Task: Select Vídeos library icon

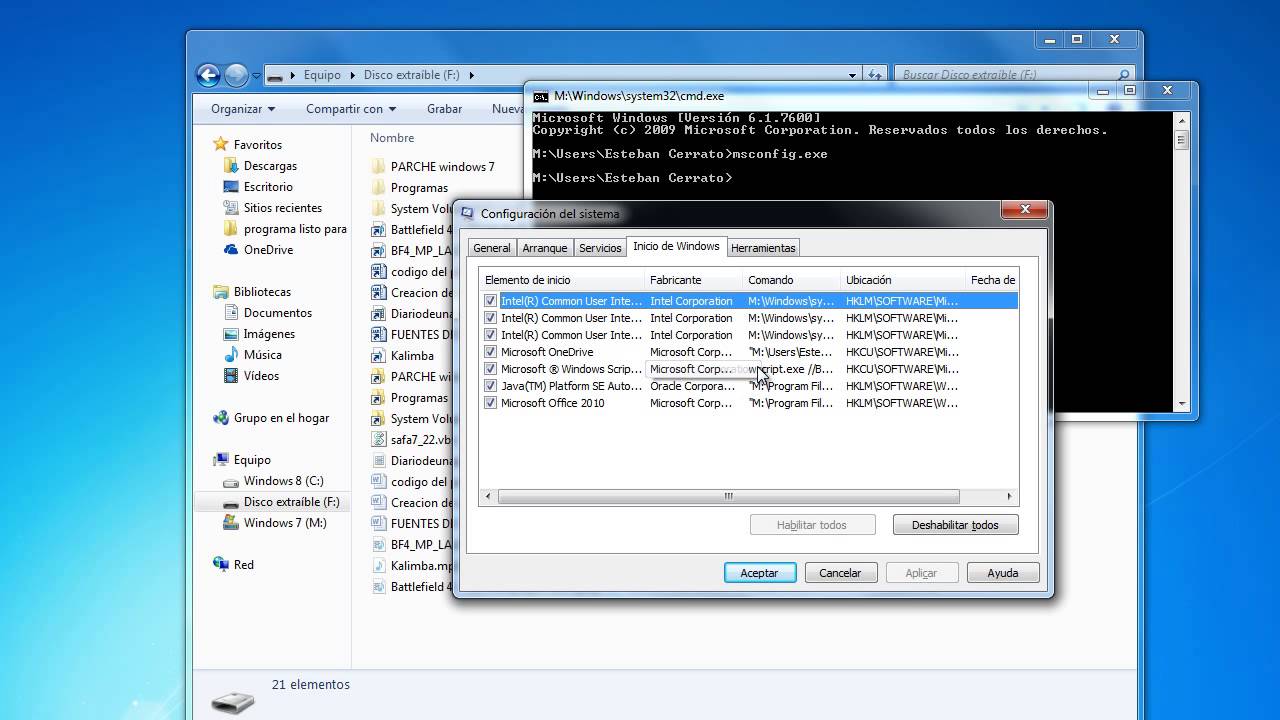Action: [x=231, y=376]
